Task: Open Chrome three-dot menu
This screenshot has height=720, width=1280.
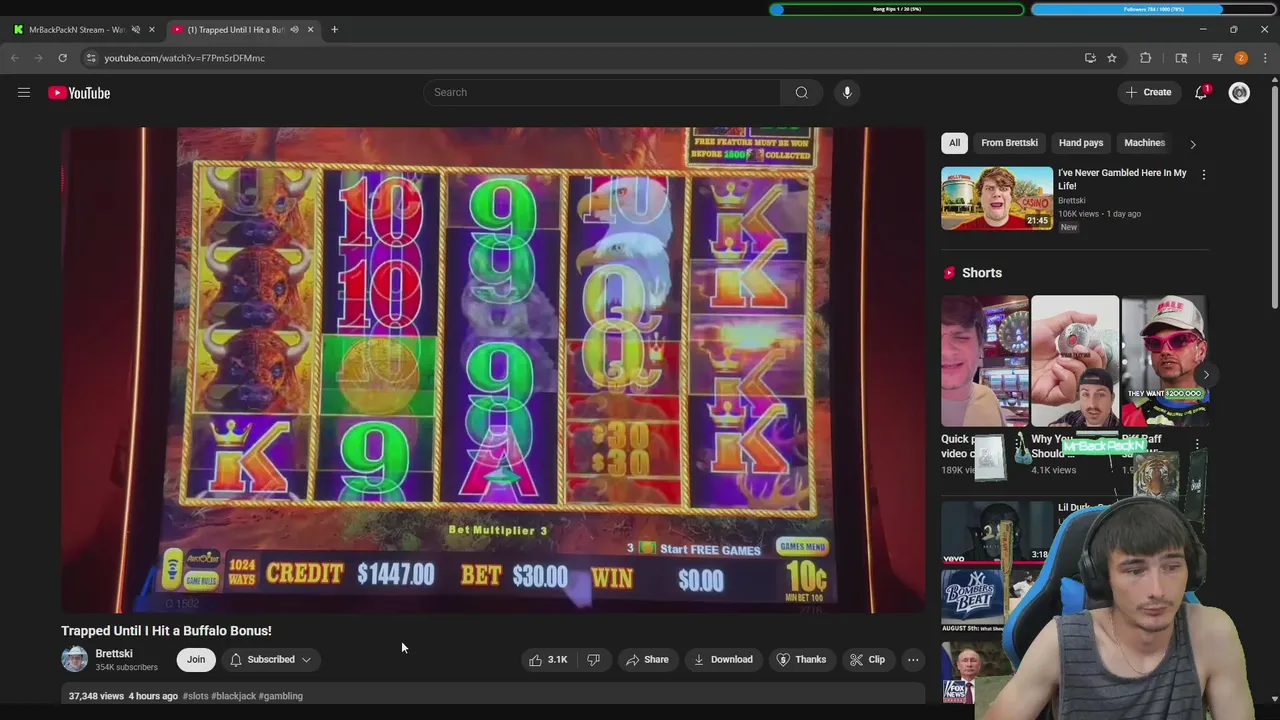Action: (x=1265, y=58)
